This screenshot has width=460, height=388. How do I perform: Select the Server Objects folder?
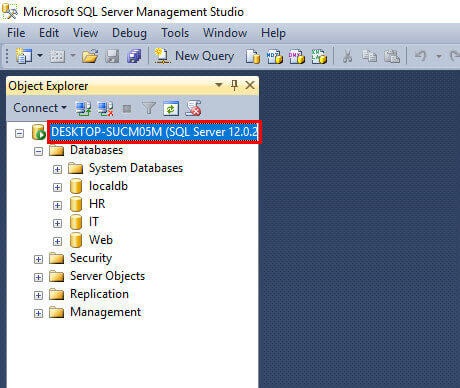107,276
